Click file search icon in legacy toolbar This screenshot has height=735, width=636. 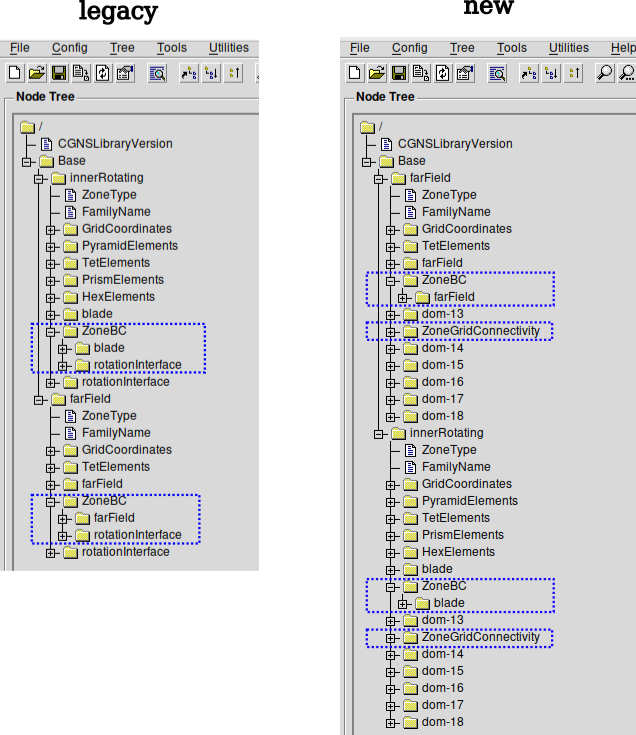point(157,72)
